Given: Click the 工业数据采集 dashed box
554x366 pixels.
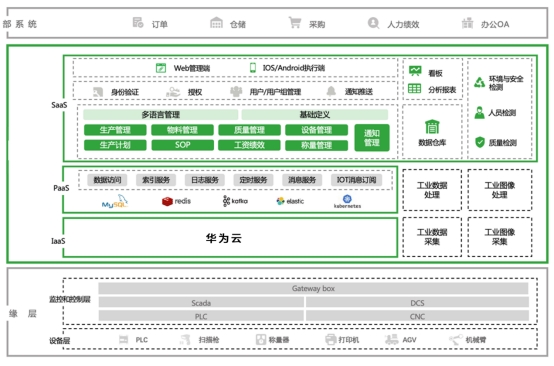Looking at the screenshot, I should click(x=432, y=237).
